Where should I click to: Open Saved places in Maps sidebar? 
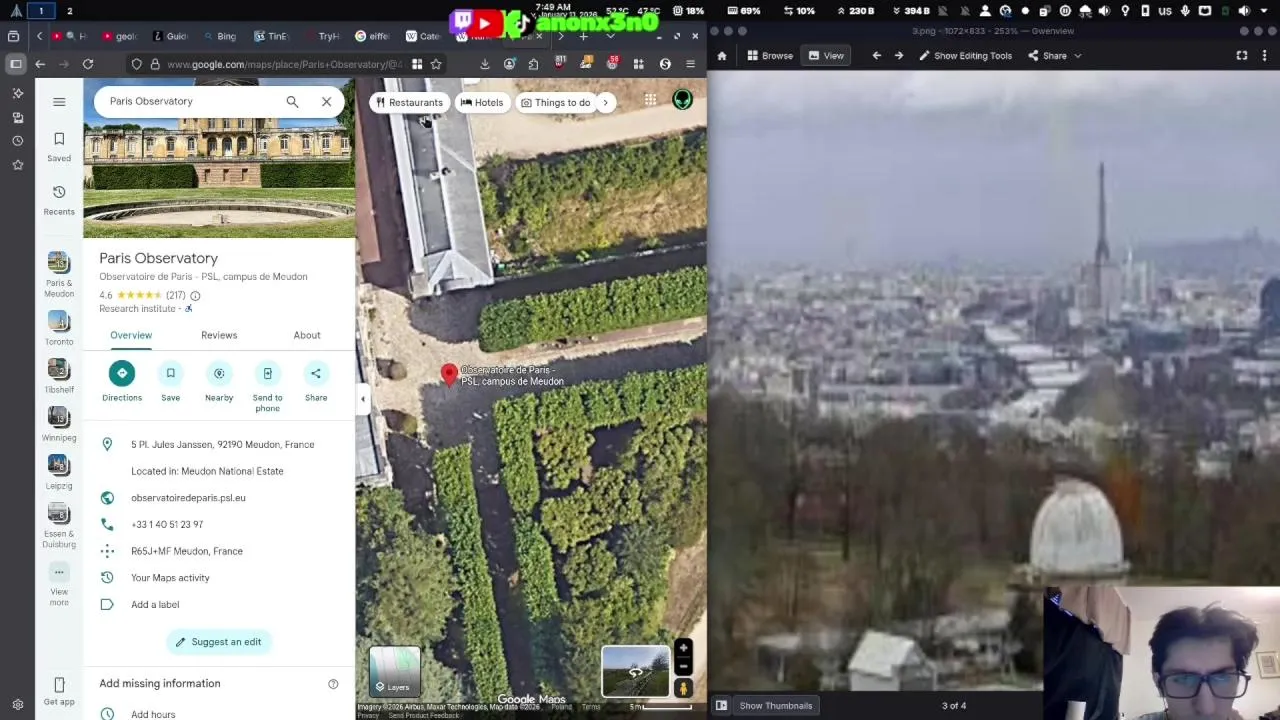[59, 146]
